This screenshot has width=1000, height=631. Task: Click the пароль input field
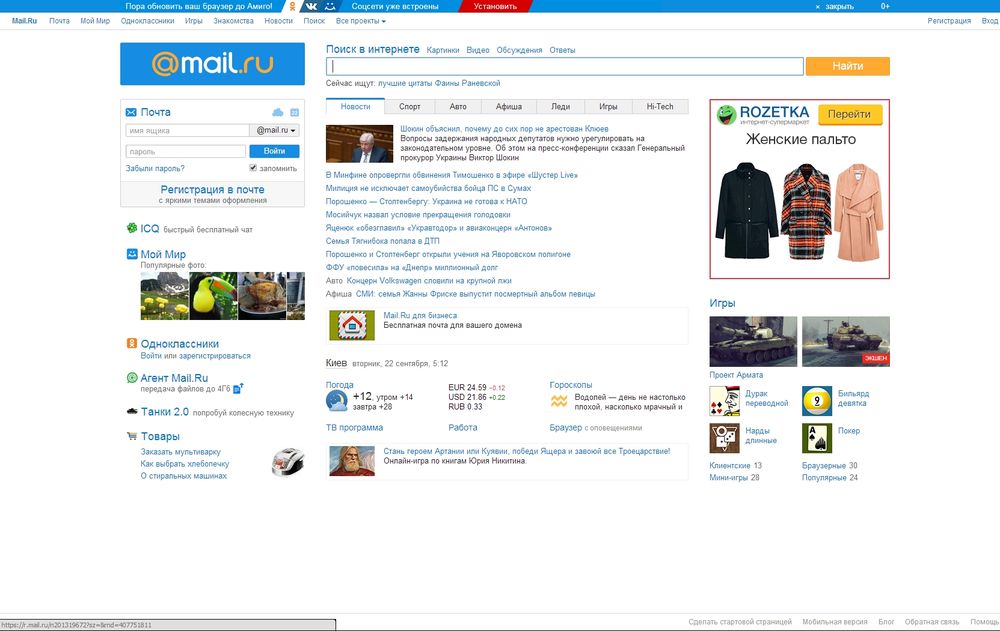coord(186,151)
